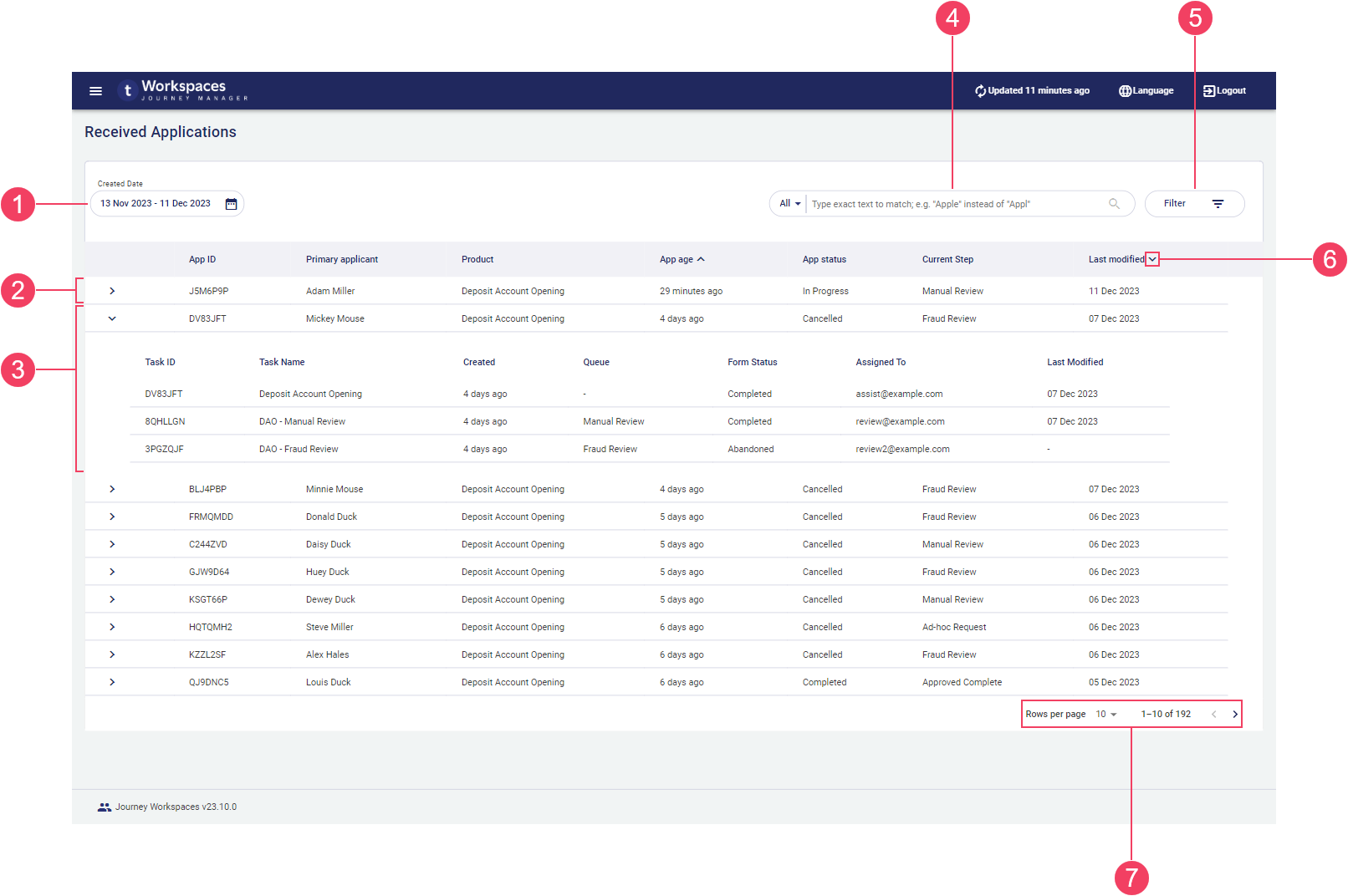Image resolution: width=1348 pixels, height=896 pixels.
Task: Open the Language globe selector
Action: click(1125, 91)
